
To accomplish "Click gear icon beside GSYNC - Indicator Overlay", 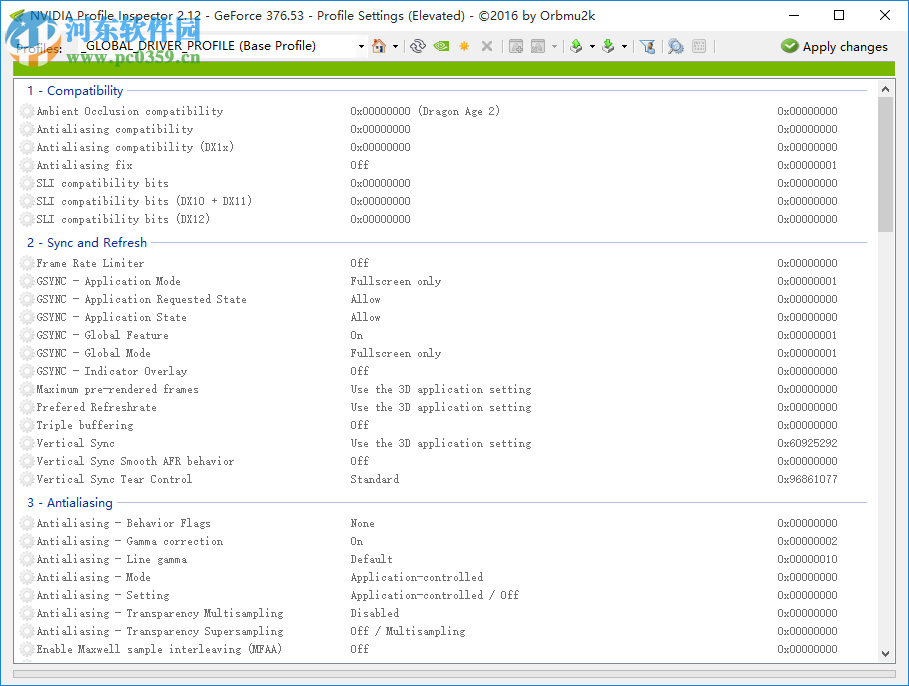I will pos(27,371).
